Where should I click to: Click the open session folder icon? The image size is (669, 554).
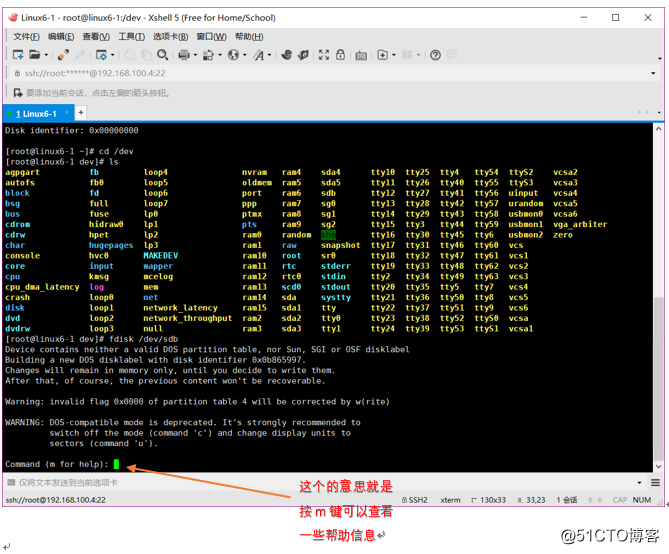[x=35, y=55]
